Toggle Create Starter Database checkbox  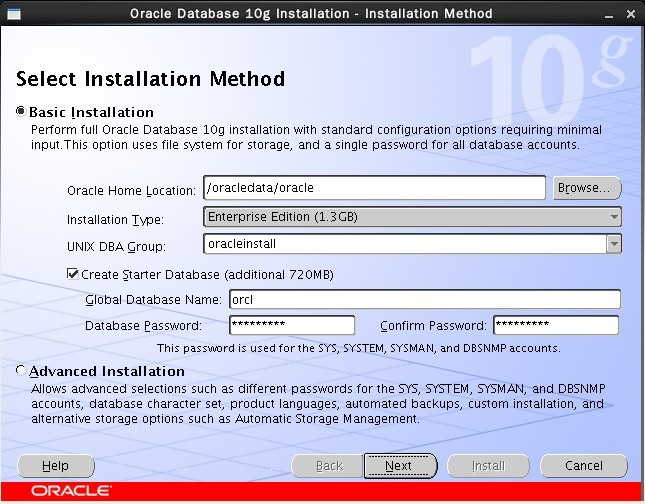point(73,274)
